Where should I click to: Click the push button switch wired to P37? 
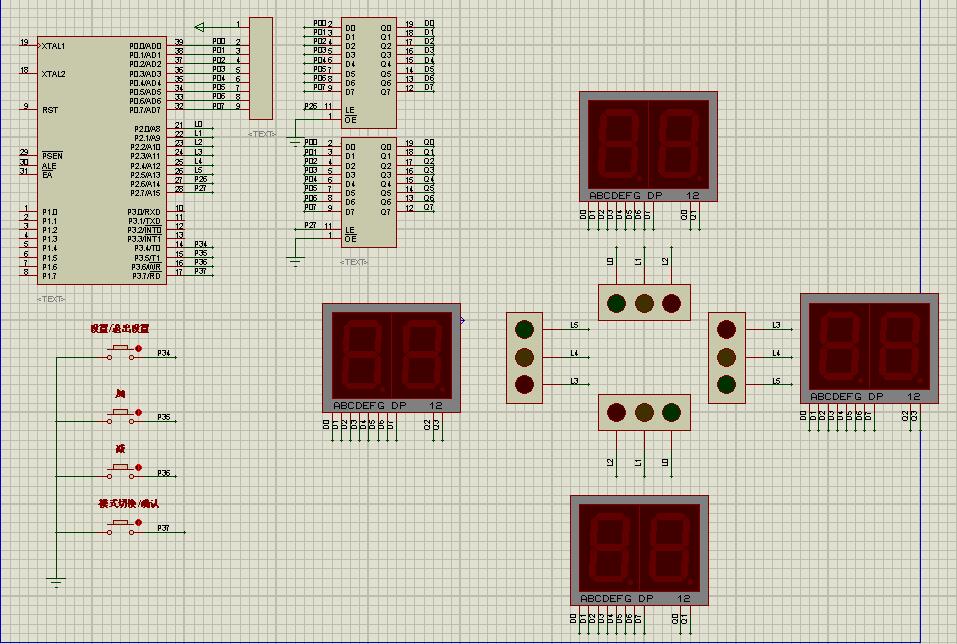pyautogui.click(x=120, y=527)
